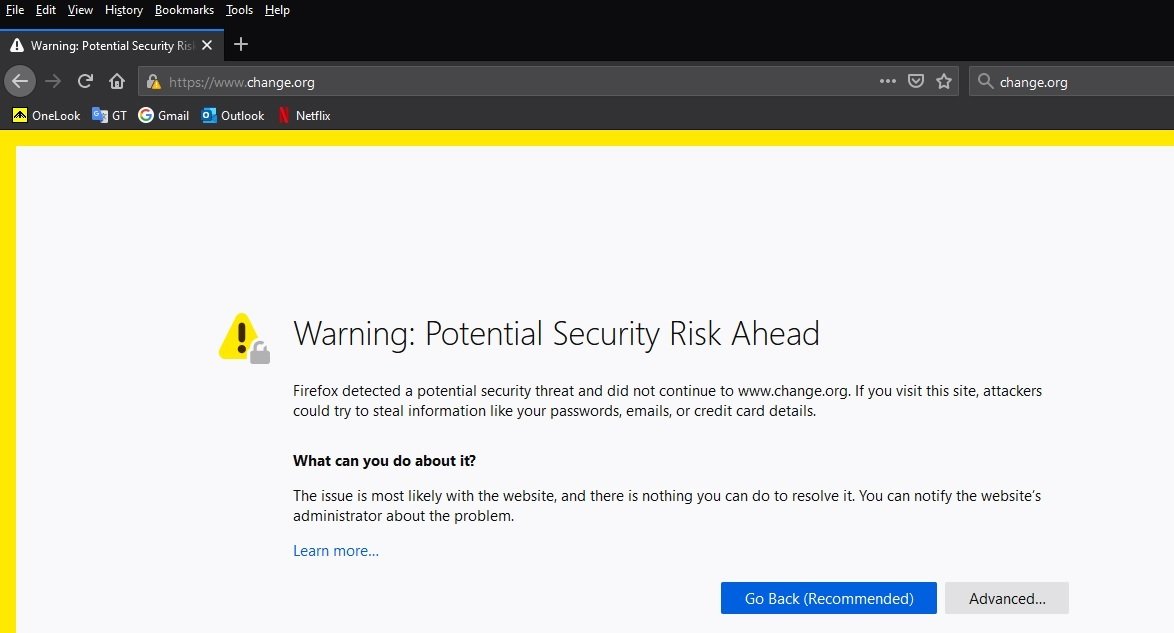Click the insecure lock icon in address bar
The width and height of the screenshot is (1174, 633).
pyautogui.click(x=153, y=82)
